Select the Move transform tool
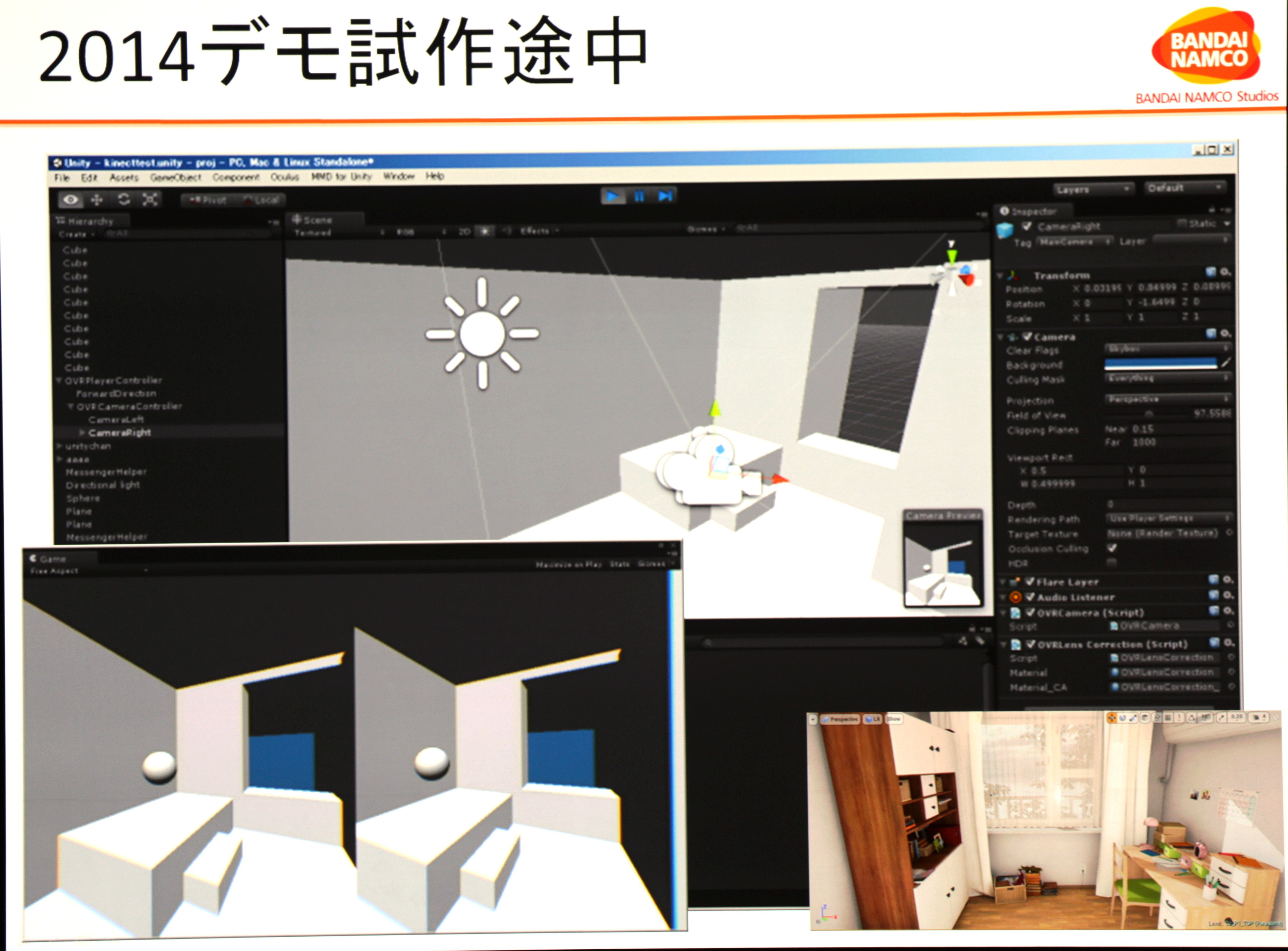The width and height of the screenshot is (1288, 951). (x=97, y=200)
